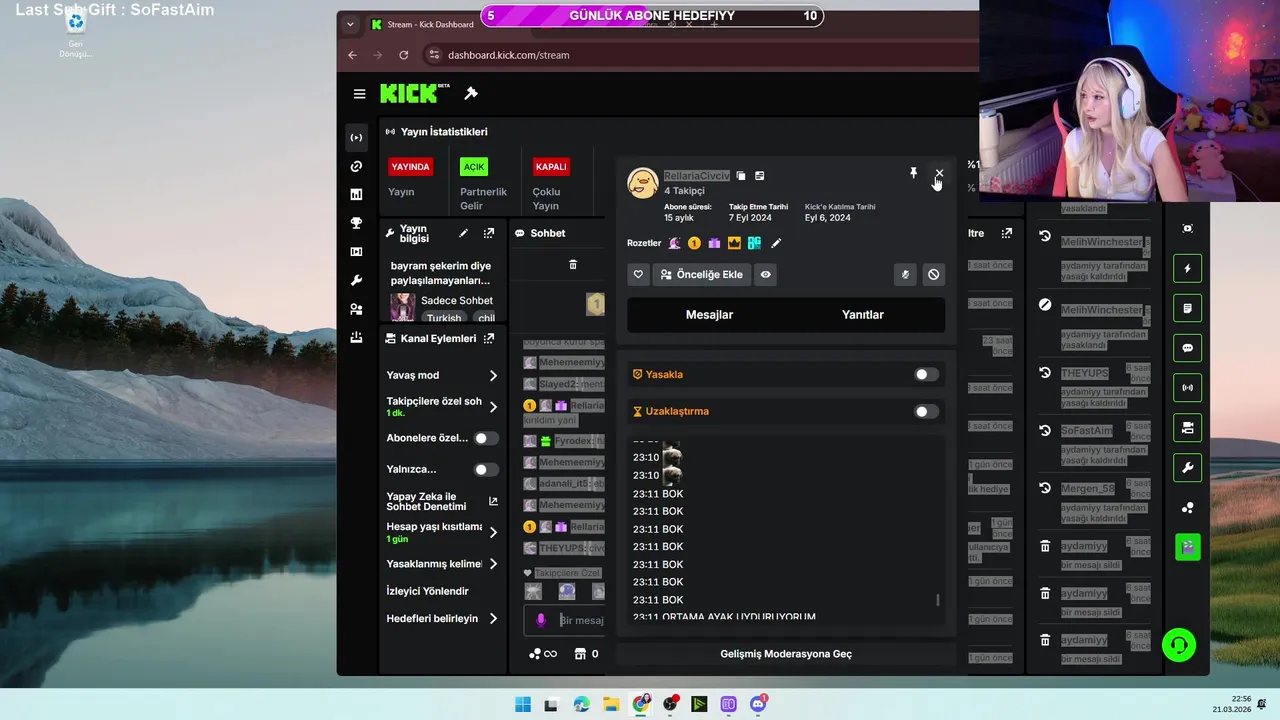The height and width of the screenshot is (720, 1280).
Task: Enable the Yalnızca toggle
Action: [486, 469]
